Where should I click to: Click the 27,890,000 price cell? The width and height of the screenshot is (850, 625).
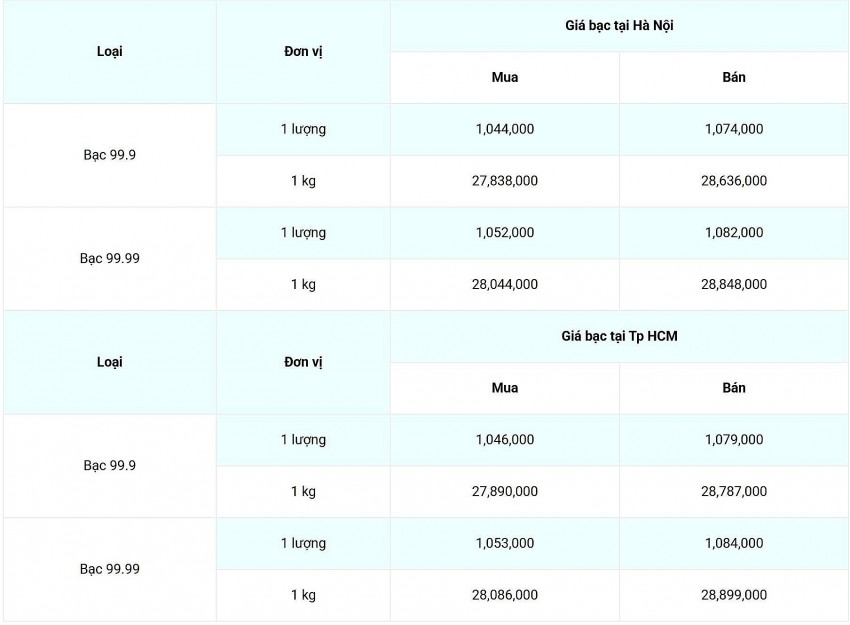click(x=505, y=492)
